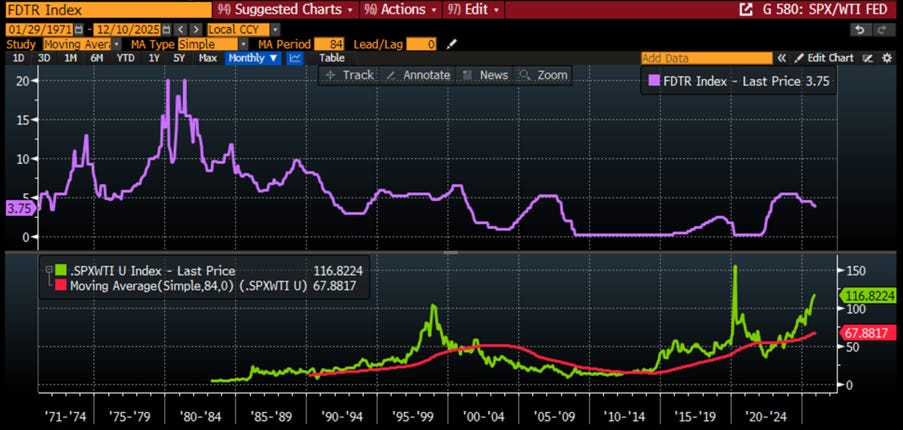Select the 1Y time range
The image size is (903, 430).
click(x=154, y=58)
